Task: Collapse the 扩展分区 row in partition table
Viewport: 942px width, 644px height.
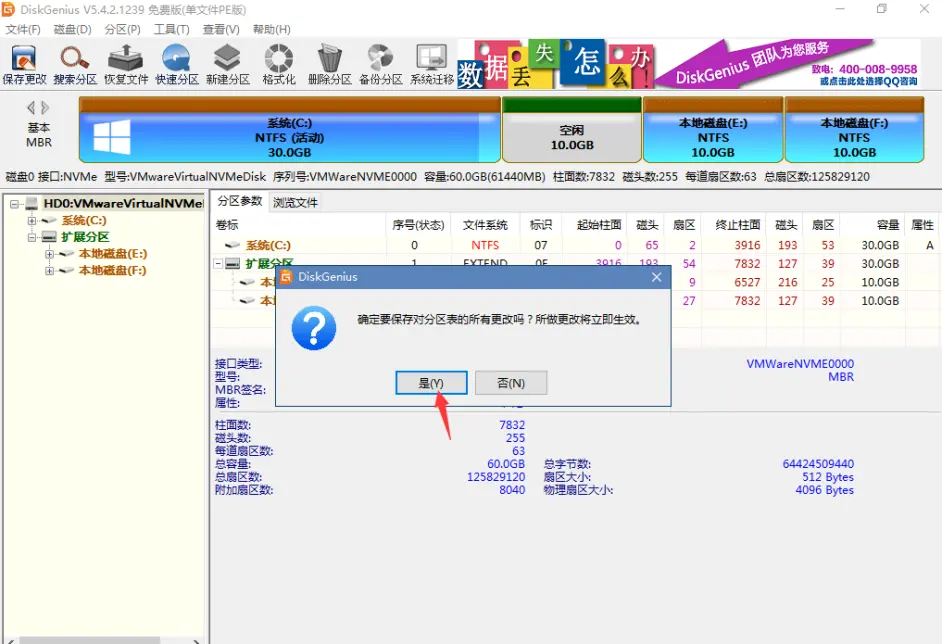Action: coord(219,264)
